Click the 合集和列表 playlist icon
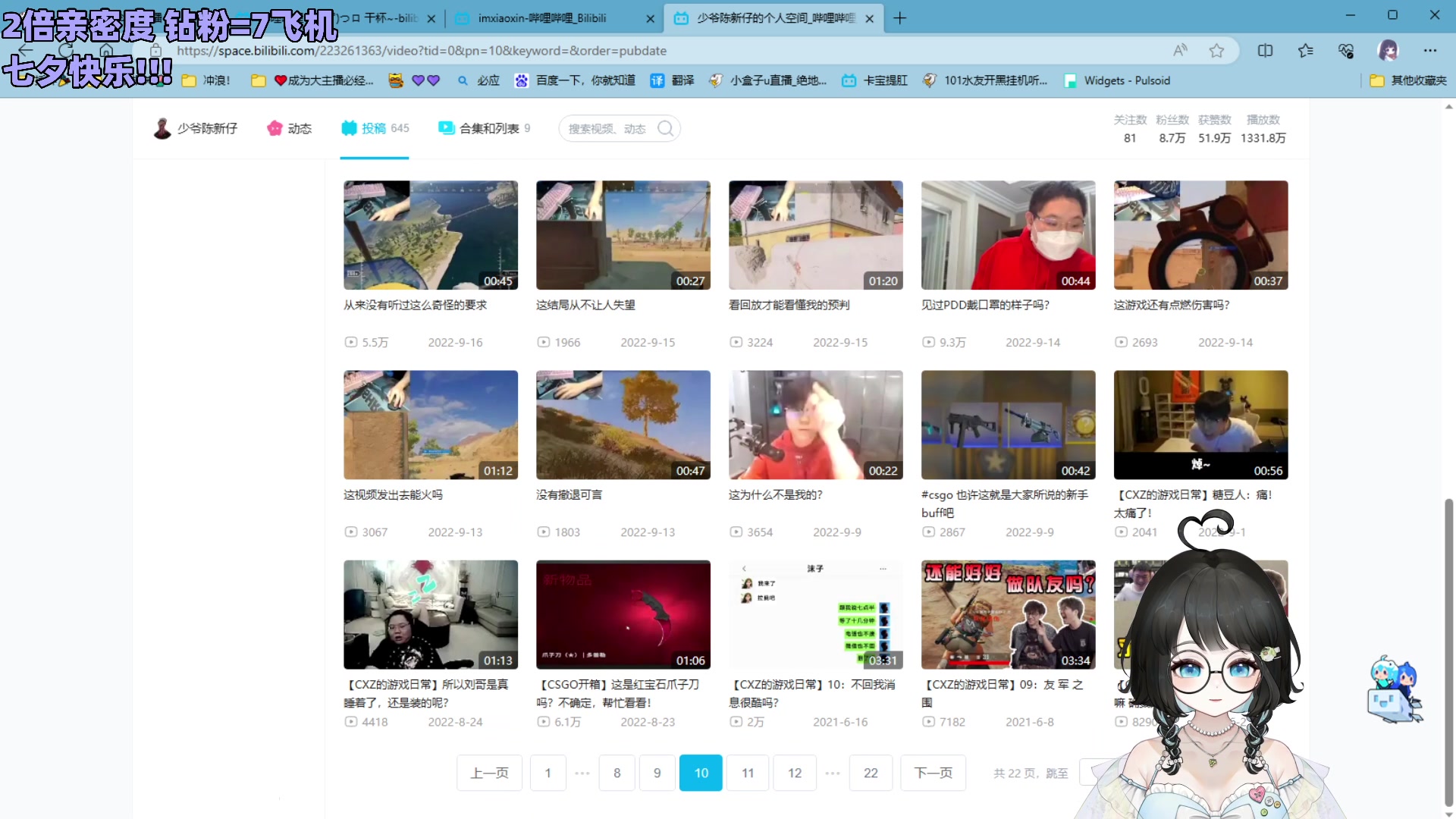The image size is (1456, 819). [445, 128]
